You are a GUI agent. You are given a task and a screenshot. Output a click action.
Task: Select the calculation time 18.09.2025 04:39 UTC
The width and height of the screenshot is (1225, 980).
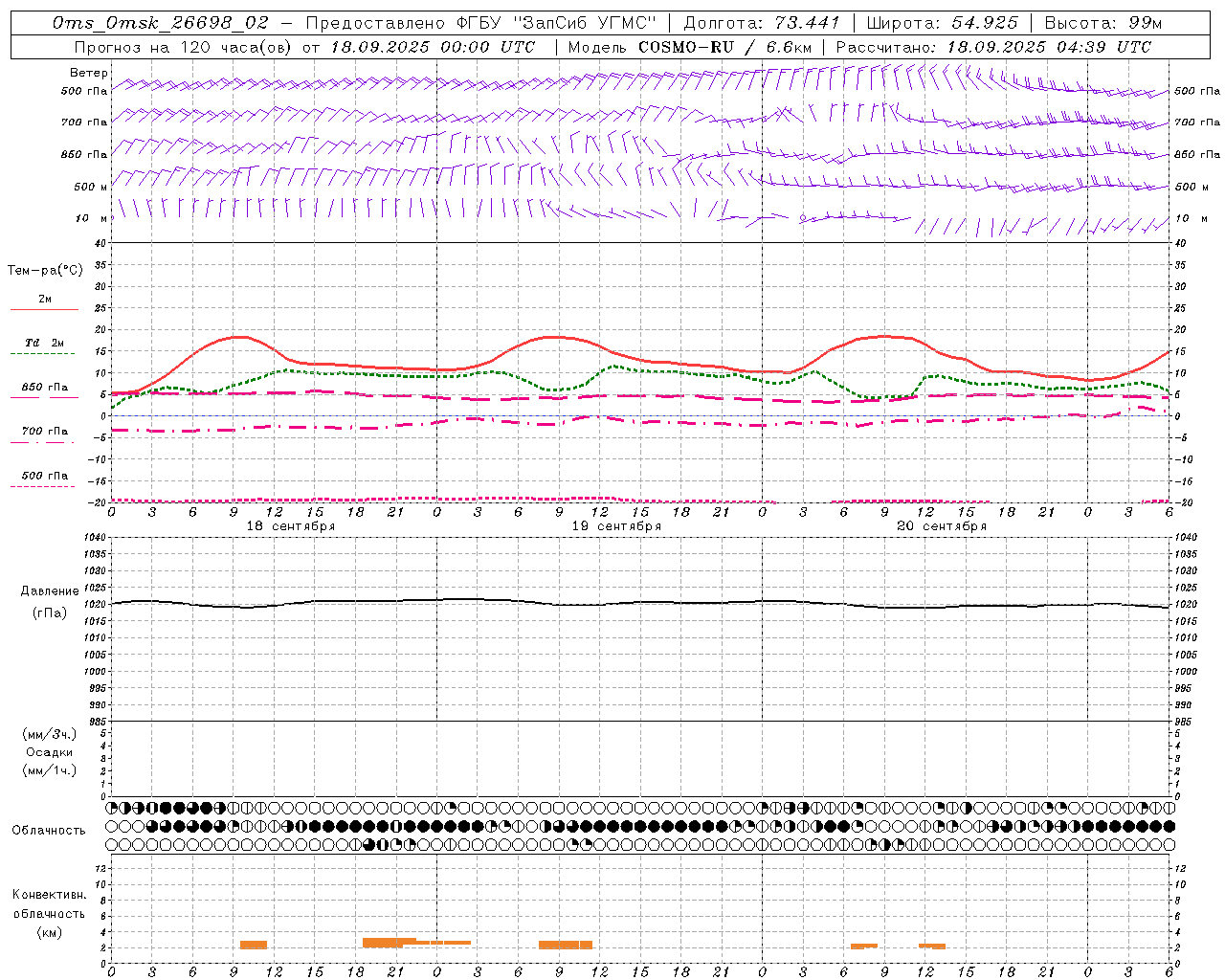tap(1049, 47)
